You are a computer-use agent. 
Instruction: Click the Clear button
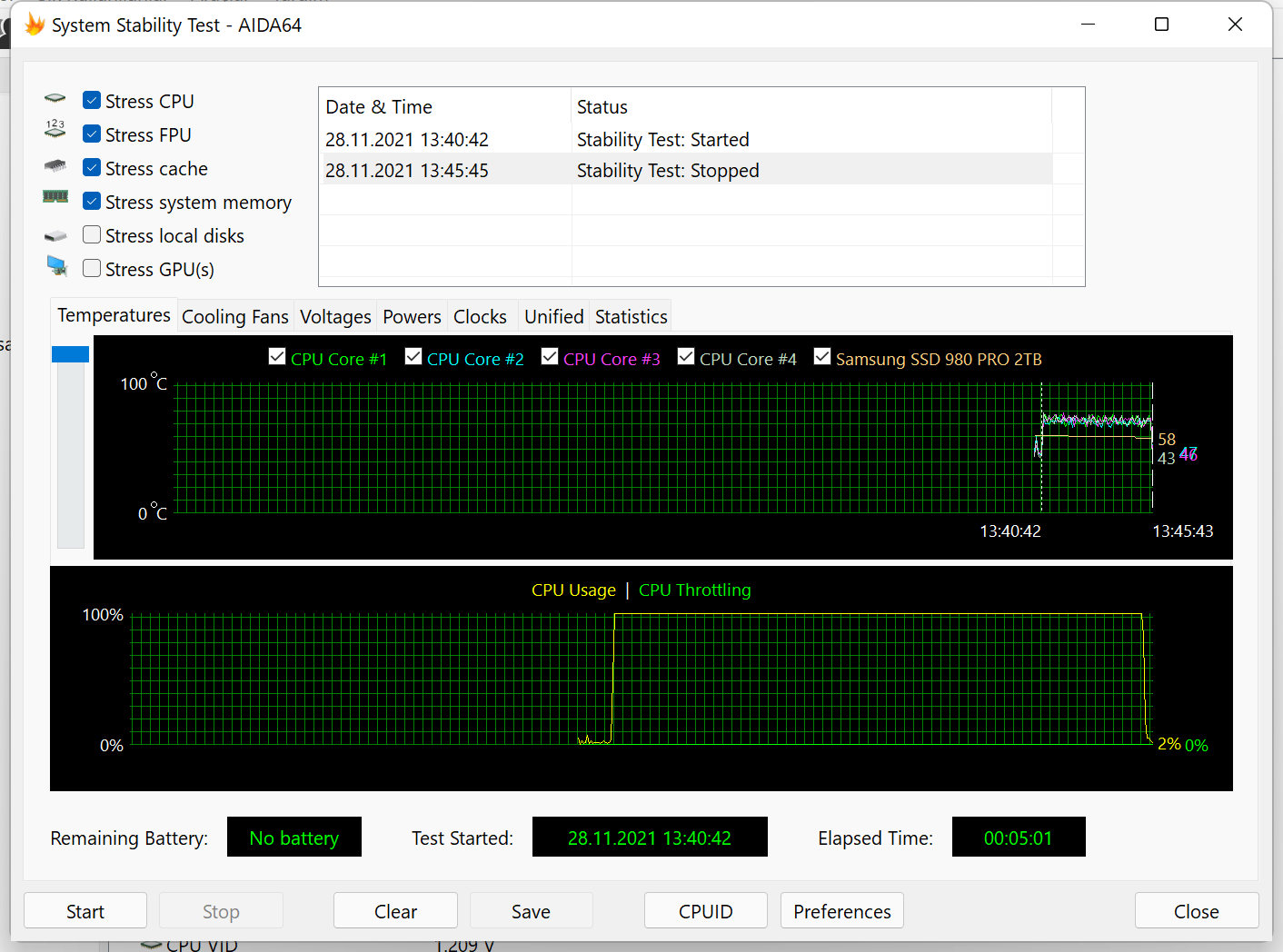pyautogui.click(x=395, y=911)
